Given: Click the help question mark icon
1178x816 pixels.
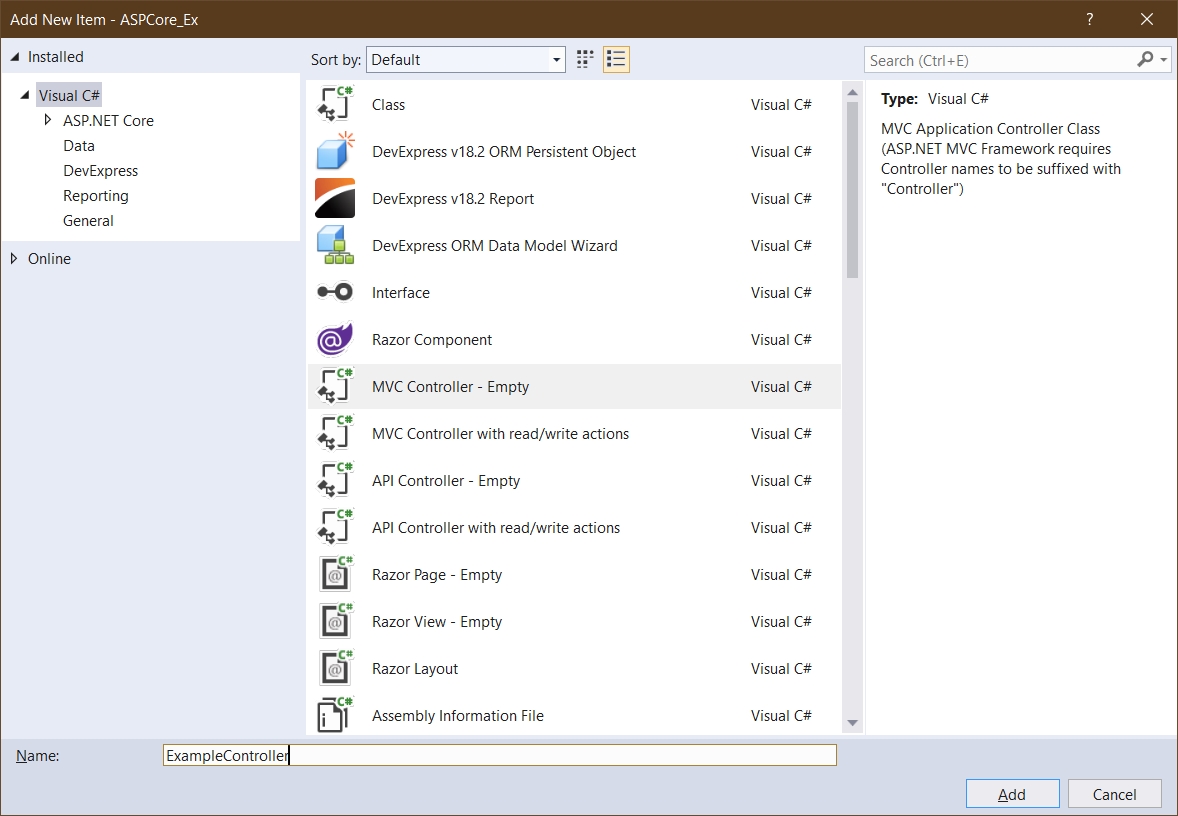Looking at the screenshot, I should coord(1089,19).
